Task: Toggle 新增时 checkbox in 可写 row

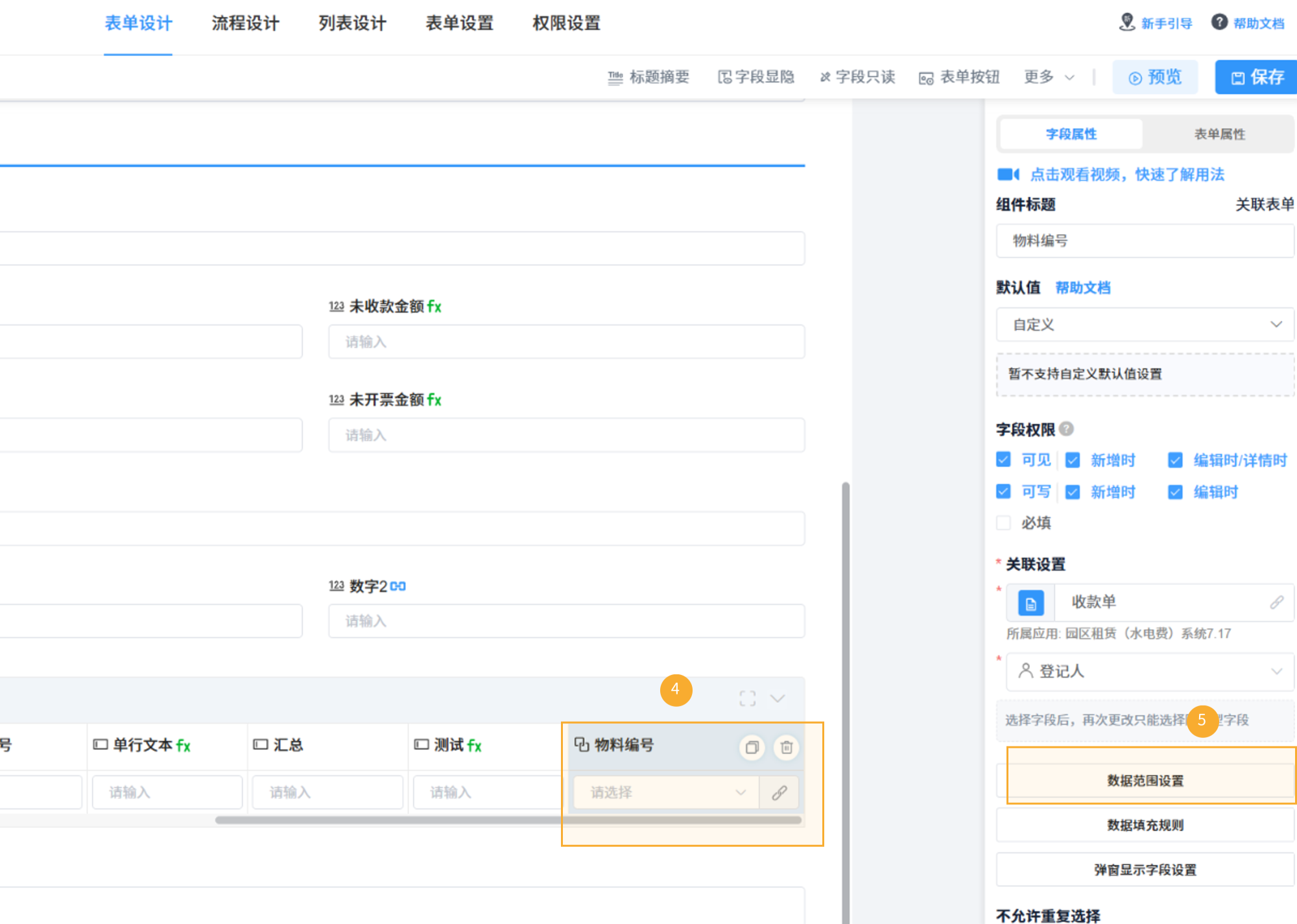Action: (1073, 492)
